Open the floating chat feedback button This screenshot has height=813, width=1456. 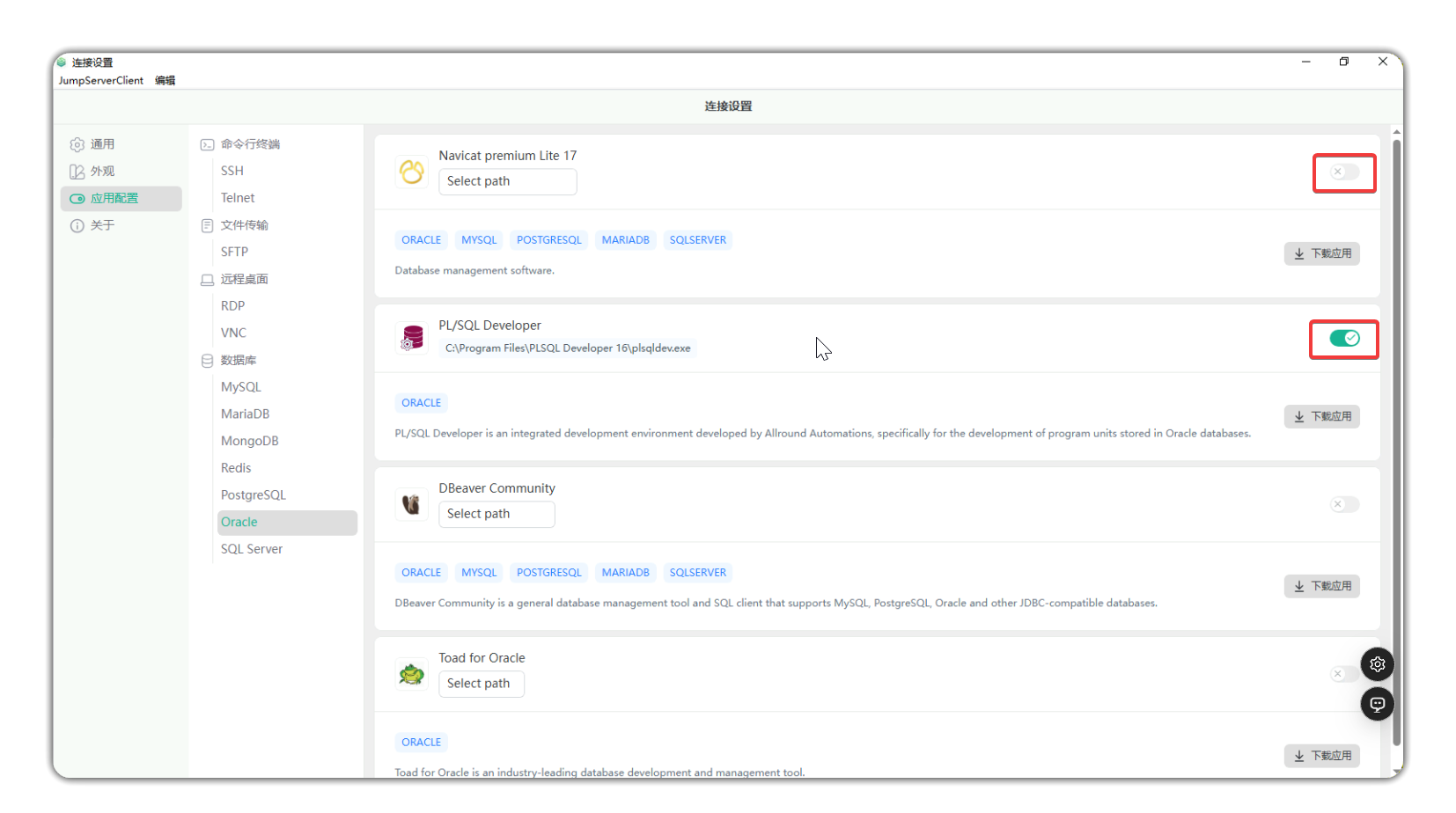[x=1377, y=704]
